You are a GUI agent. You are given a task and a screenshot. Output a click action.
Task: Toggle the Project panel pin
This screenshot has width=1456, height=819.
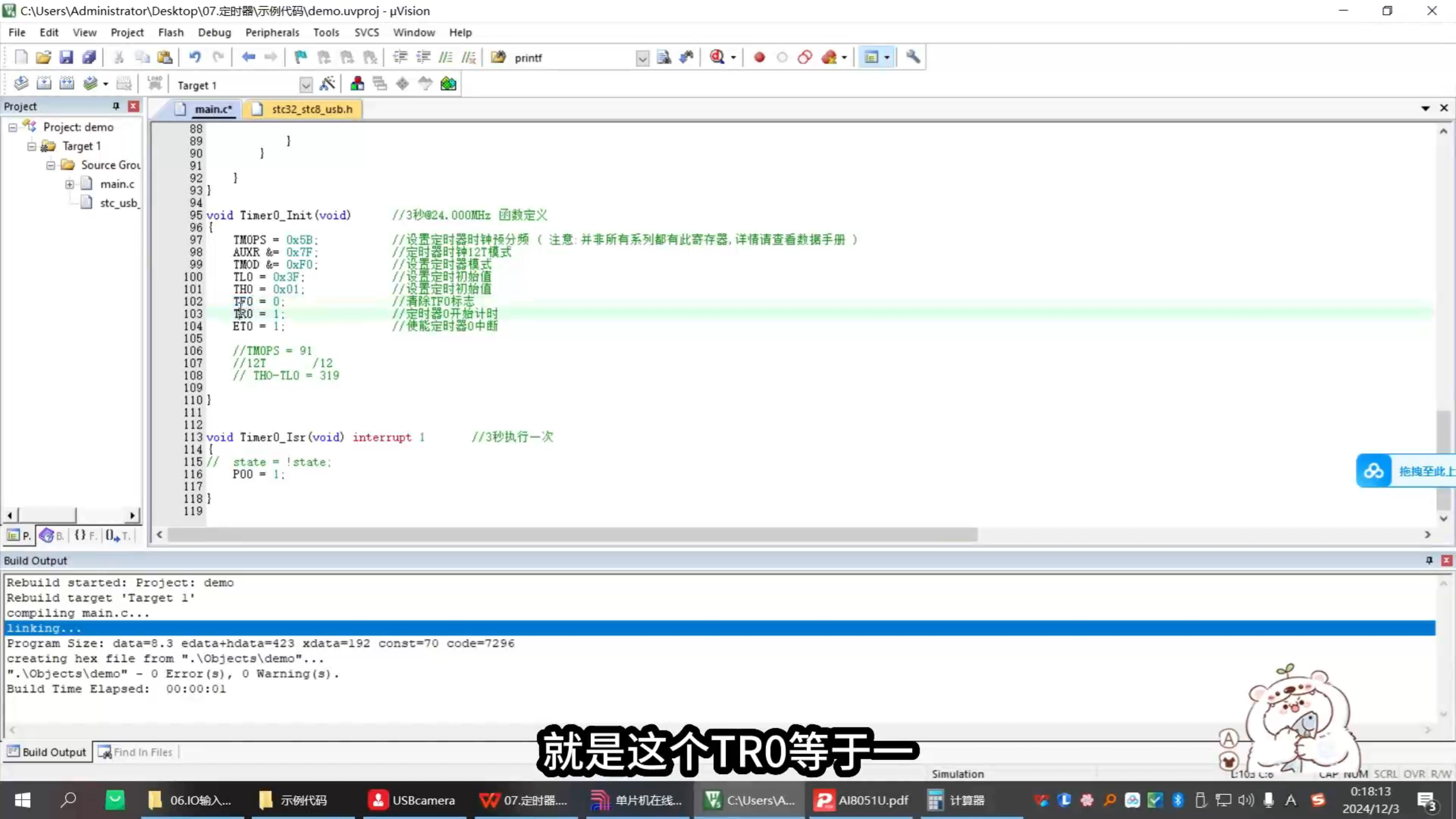click(115, 106)
